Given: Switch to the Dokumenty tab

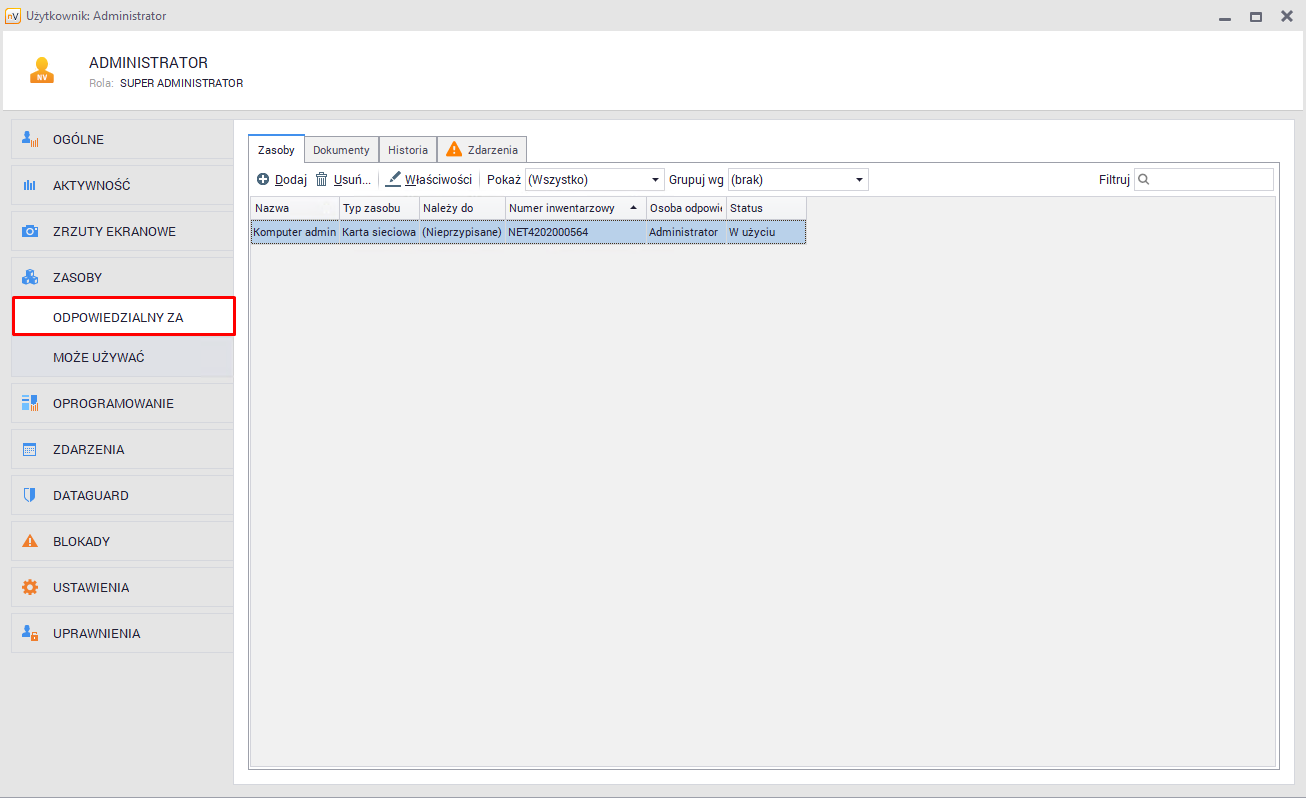Looking at the screenshot, I should pos(341,150).
